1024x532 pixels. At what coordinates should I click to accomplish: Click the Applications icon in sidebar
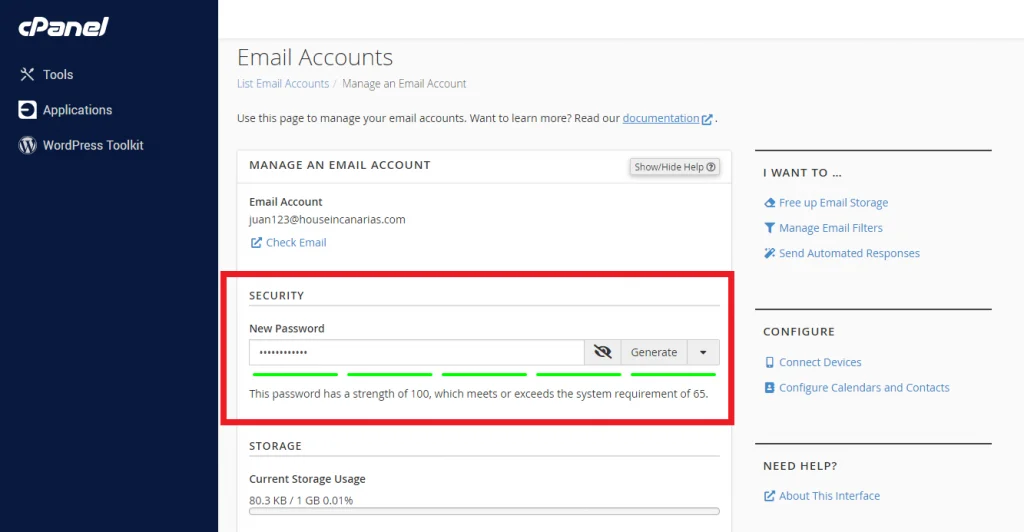pos(27,110)
